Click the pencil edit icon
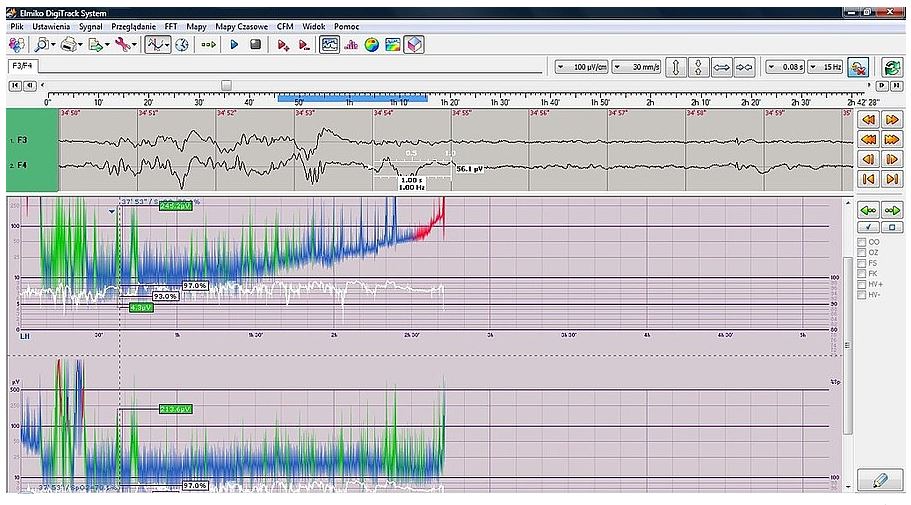The height and width of the screenshot is (505, 911). 880,479
